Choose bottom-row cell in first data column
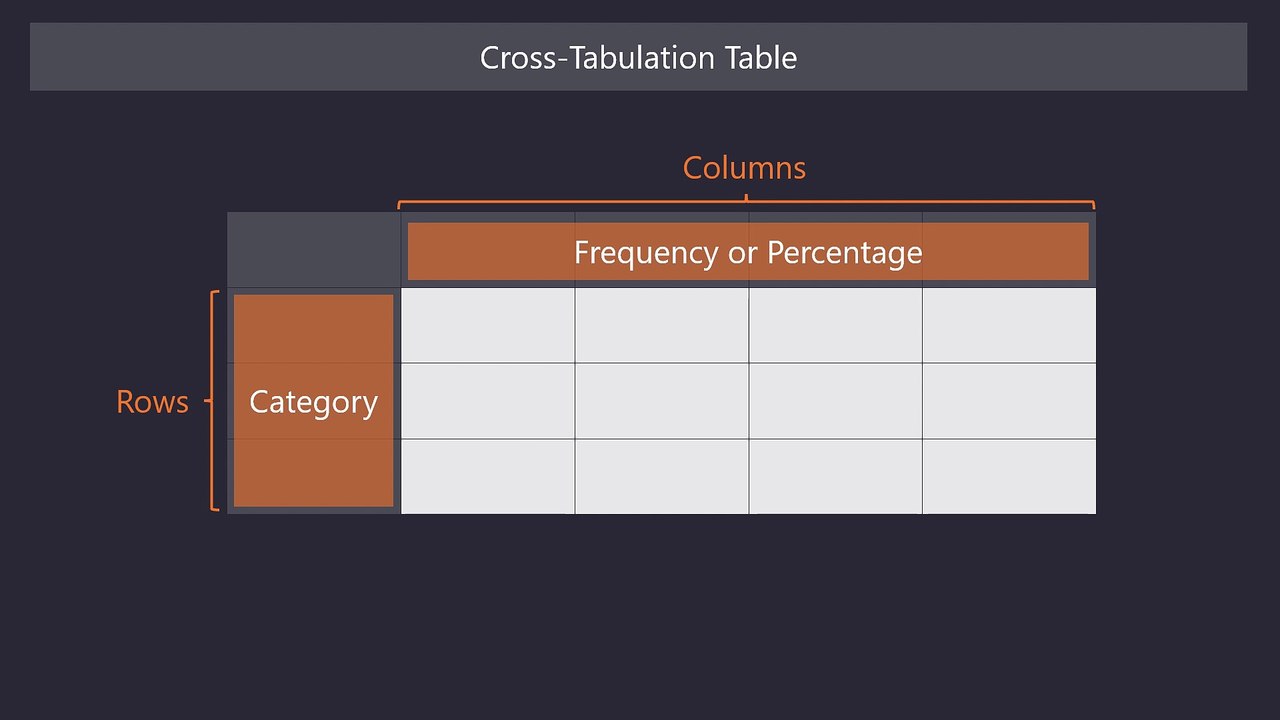Screen dimensions: 1280x720 coord(488,477)
